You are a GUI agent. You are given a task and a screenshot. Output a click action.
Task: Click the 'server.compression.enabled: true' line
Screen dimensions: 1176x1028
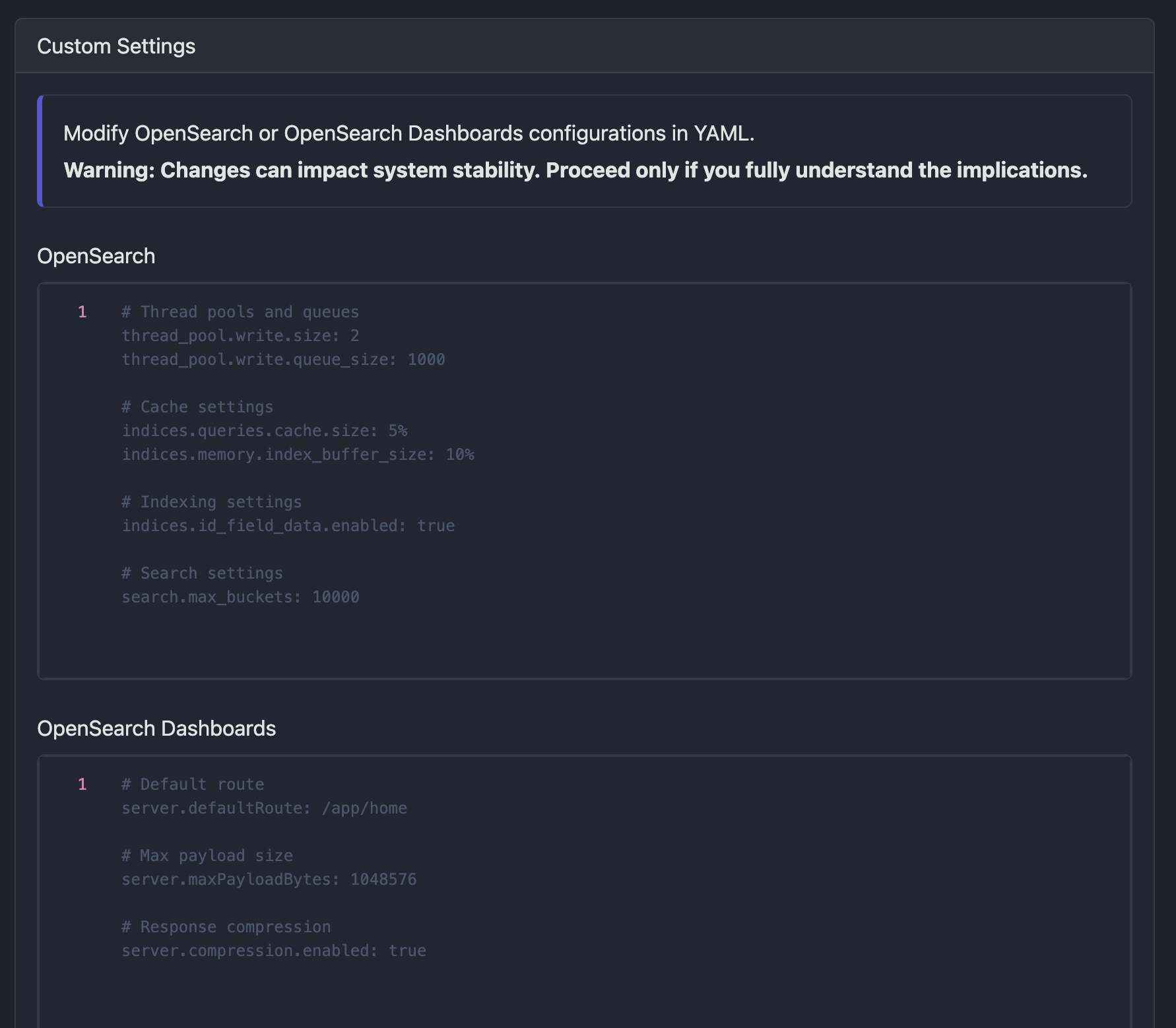pyautogui.click(x=274, y=951)
